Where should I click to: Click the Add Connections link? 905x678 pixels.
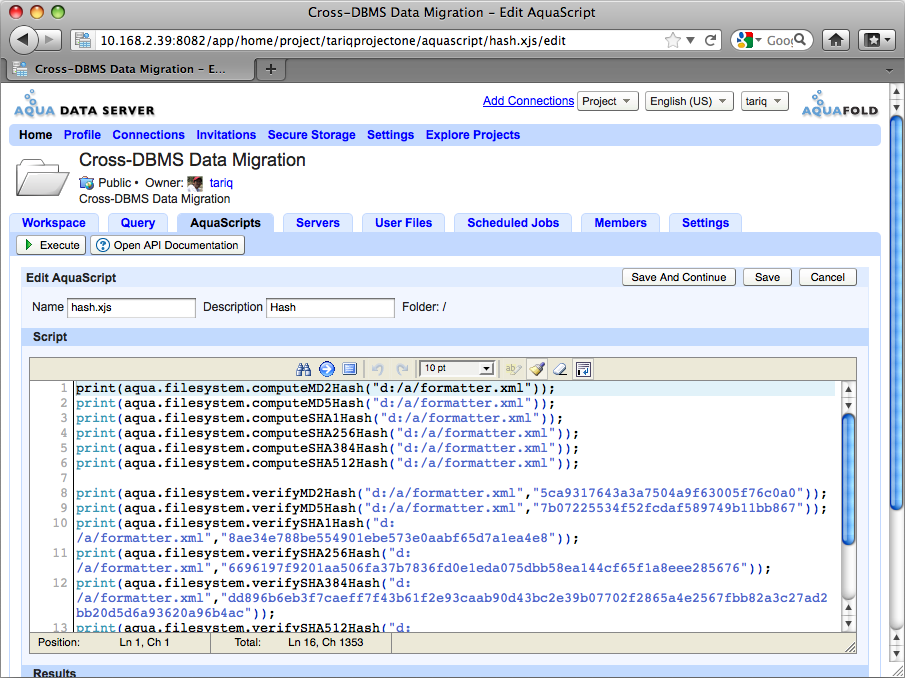tap(528, 101)
